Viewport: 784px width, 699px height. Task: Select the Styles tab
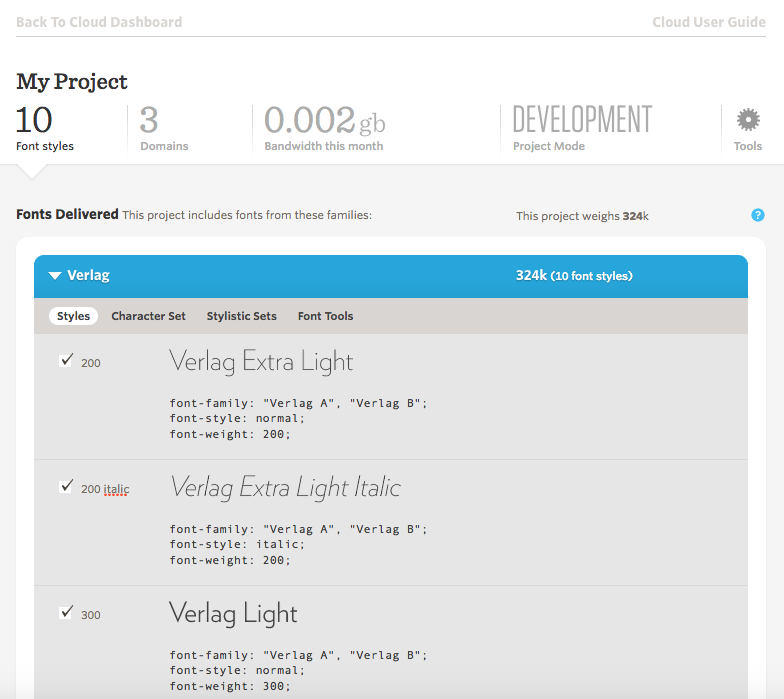point(74,316)
